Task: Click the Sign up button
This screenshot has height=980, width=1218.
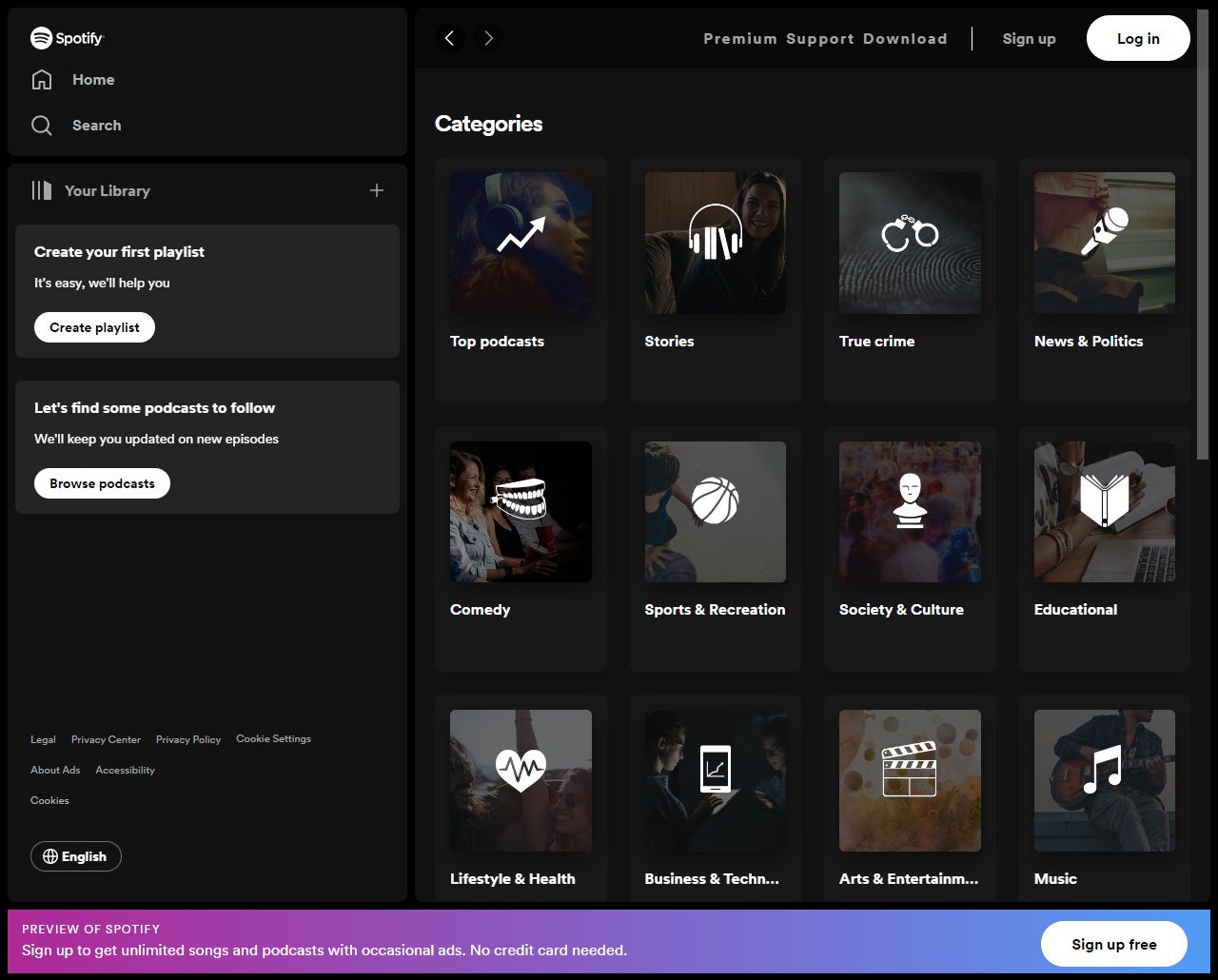Action: coord(1030,38)
